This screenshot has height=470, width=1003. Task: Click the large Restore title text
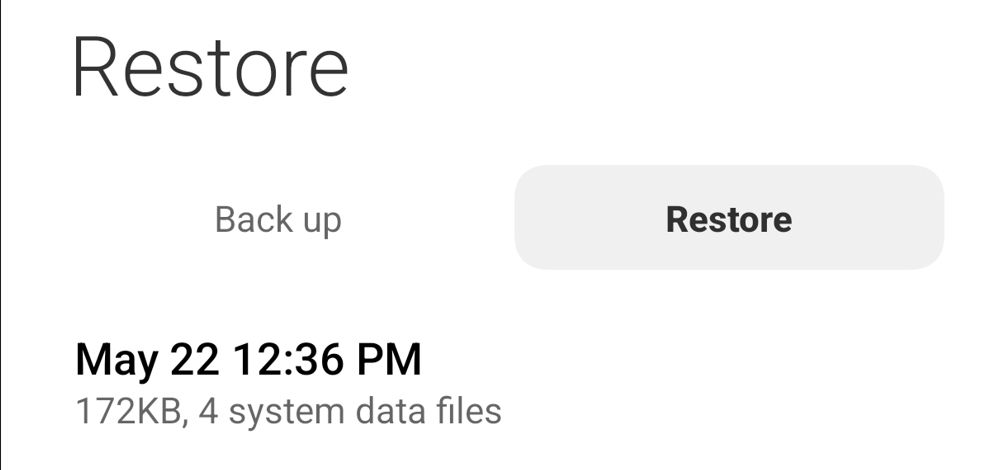click(x=211, y=67)
